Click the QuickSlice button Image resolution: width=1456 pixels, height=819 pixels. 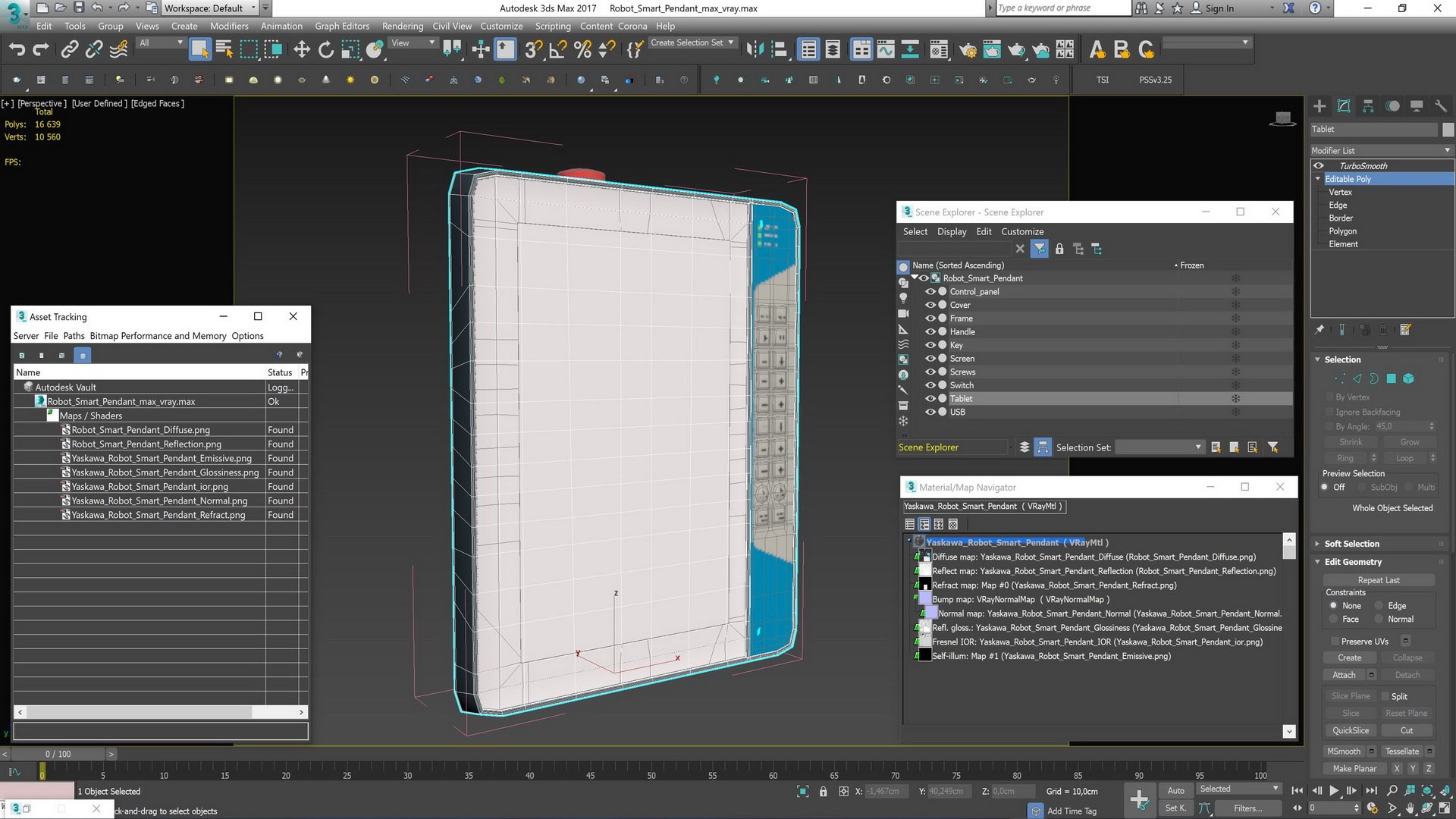tap(1351, 731)
